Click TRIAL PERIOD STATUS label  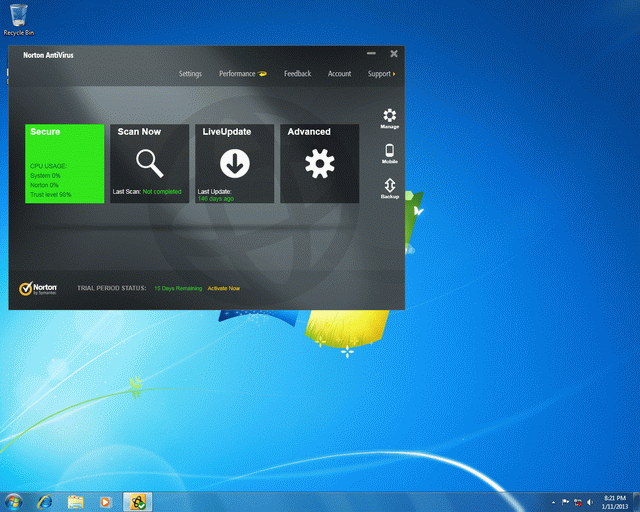tap(111, 288)
